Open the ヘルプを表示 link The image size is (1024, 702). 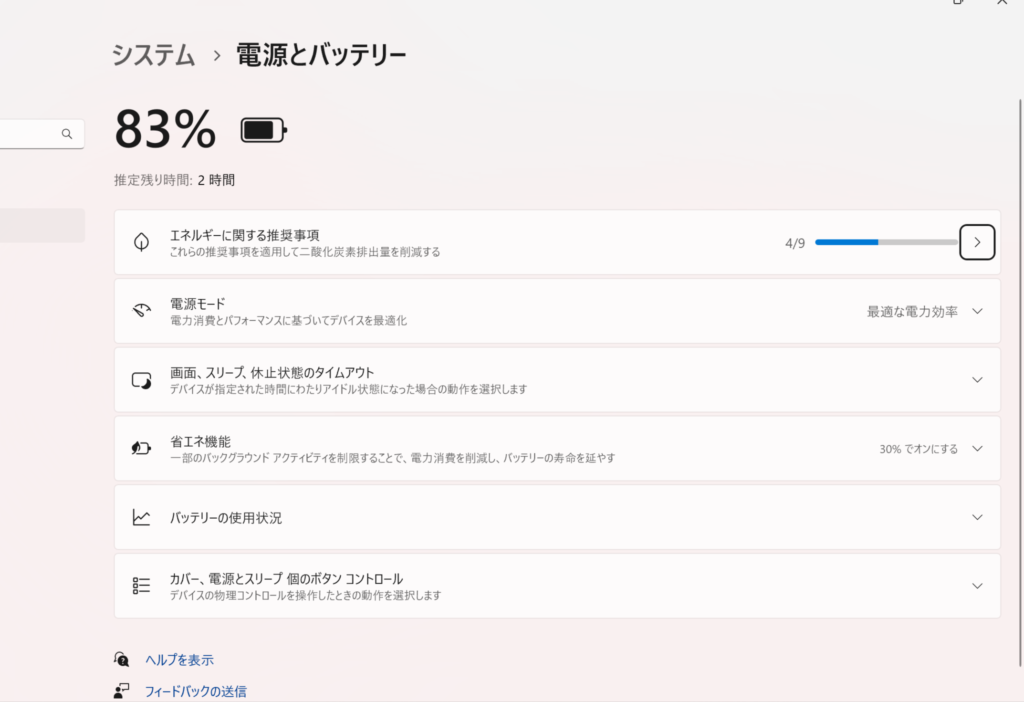[179, 660]
